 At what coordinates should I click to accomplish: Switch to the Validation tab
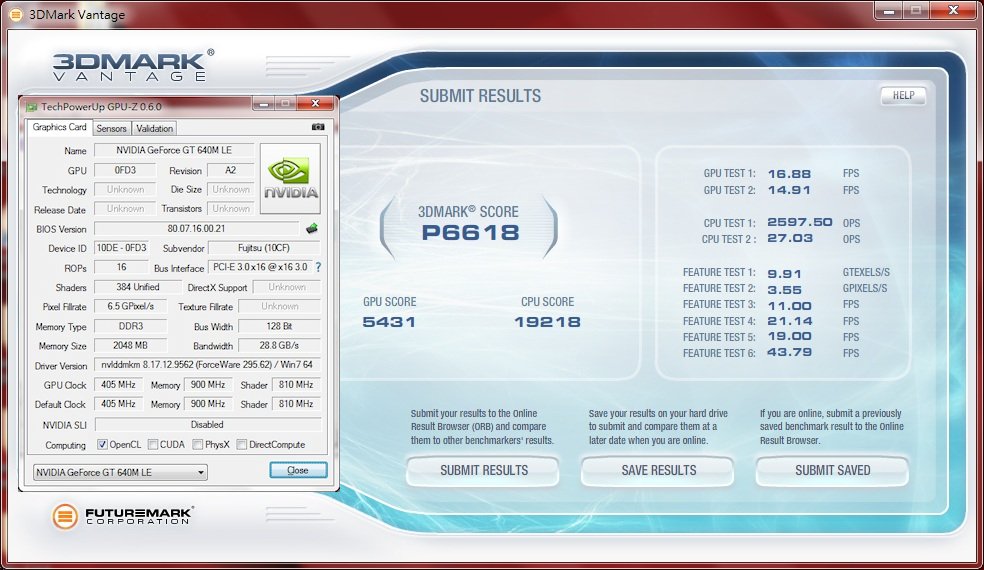[x=154, y=129]
